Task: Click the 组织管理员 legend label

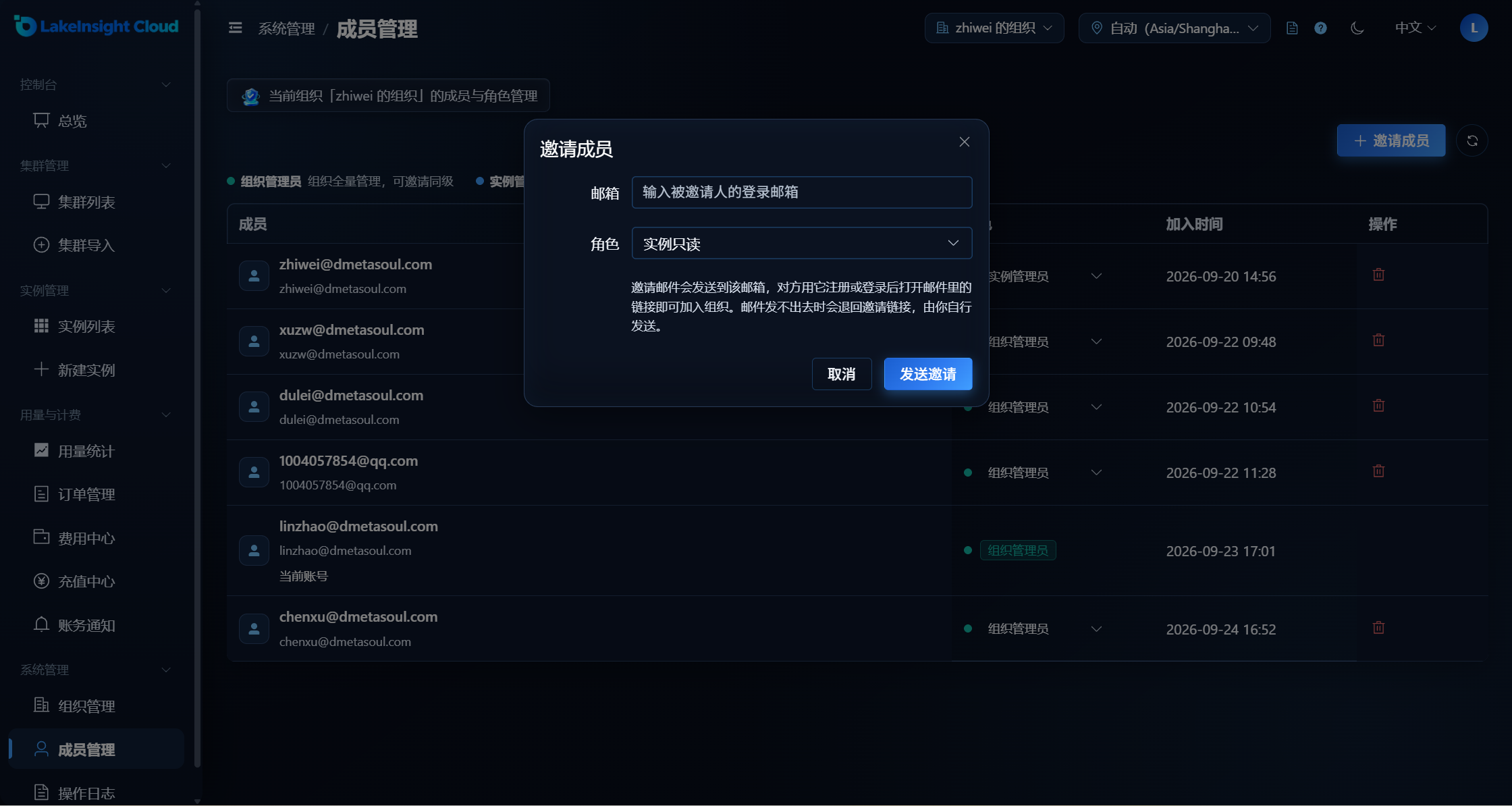Action: [x=271, y=181]
